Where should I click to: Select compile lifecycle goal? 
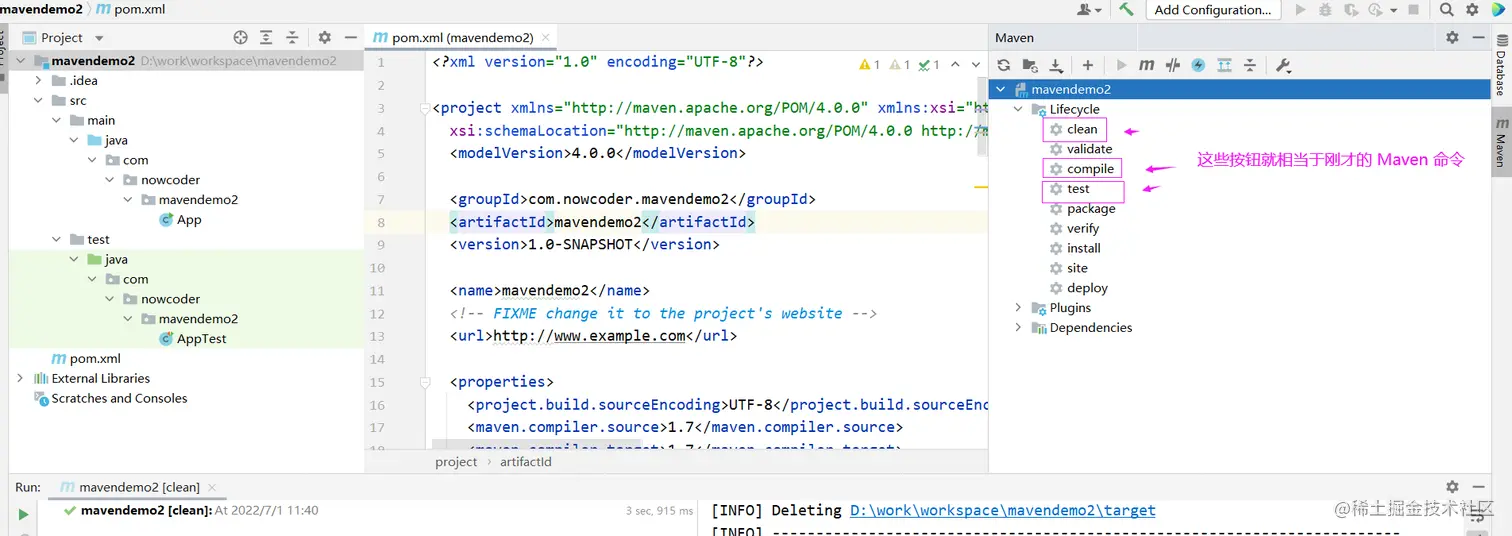click(x=1081, y=169)
